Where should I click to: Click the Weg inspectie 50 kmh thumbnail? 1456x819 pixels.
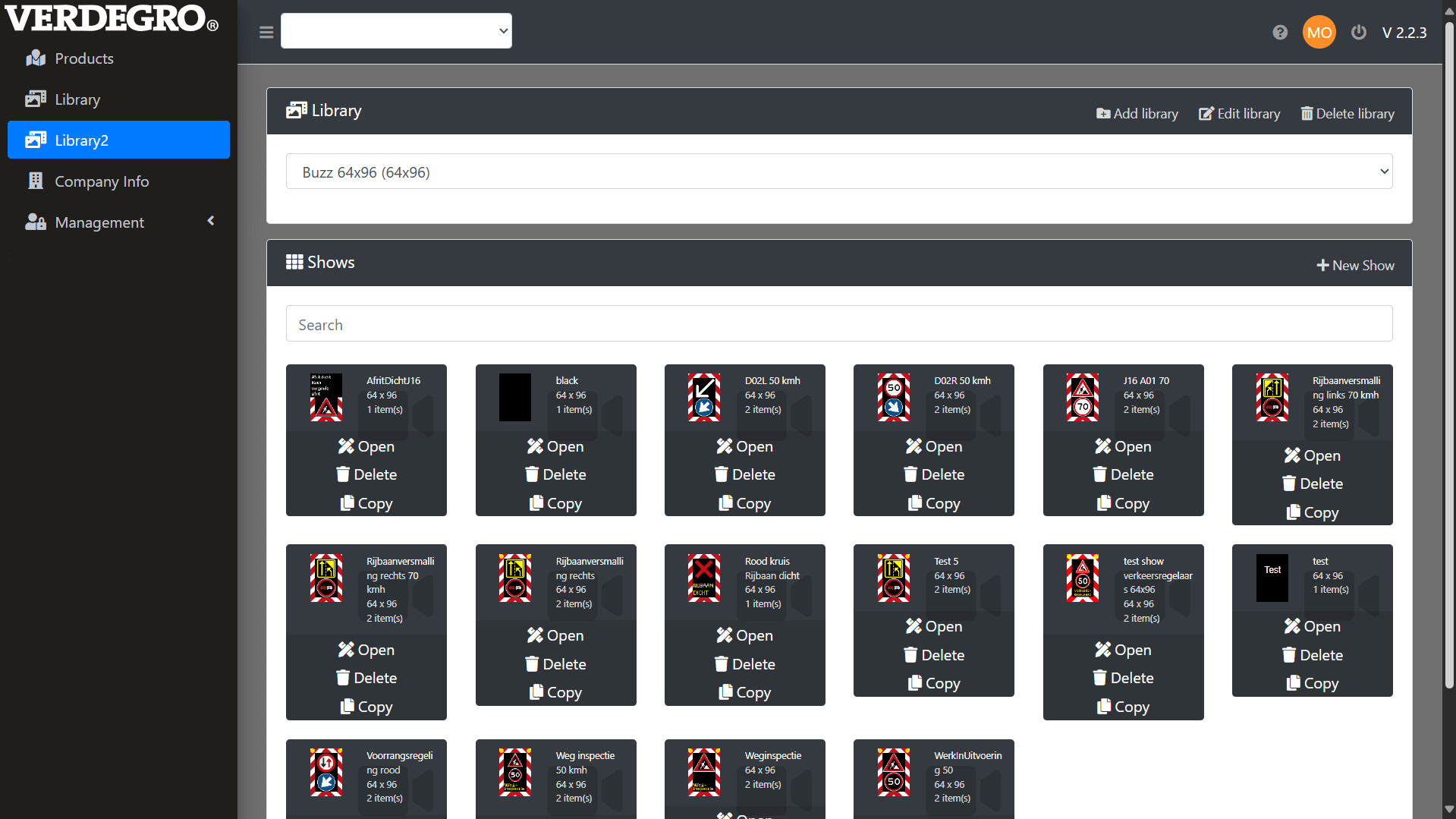pos(515,772)
